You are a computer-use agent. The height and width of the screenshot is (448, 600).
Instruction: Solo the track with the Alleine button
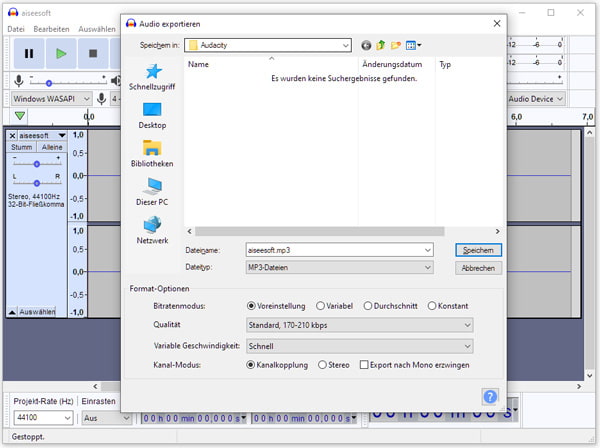[52, 147]
